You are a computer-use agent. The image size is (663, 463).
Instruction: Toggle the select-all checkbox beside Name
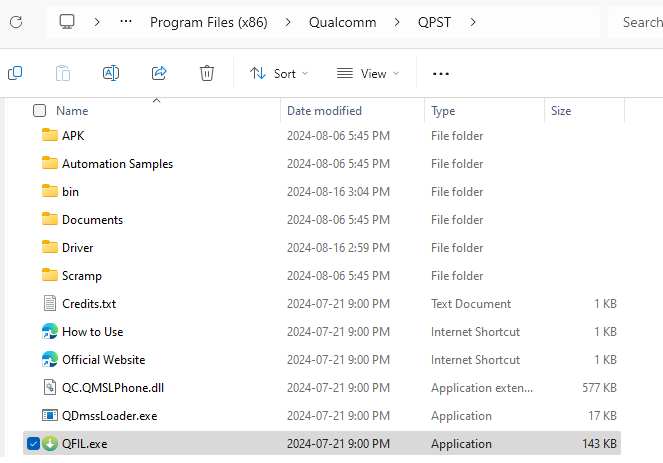(39, 111)
